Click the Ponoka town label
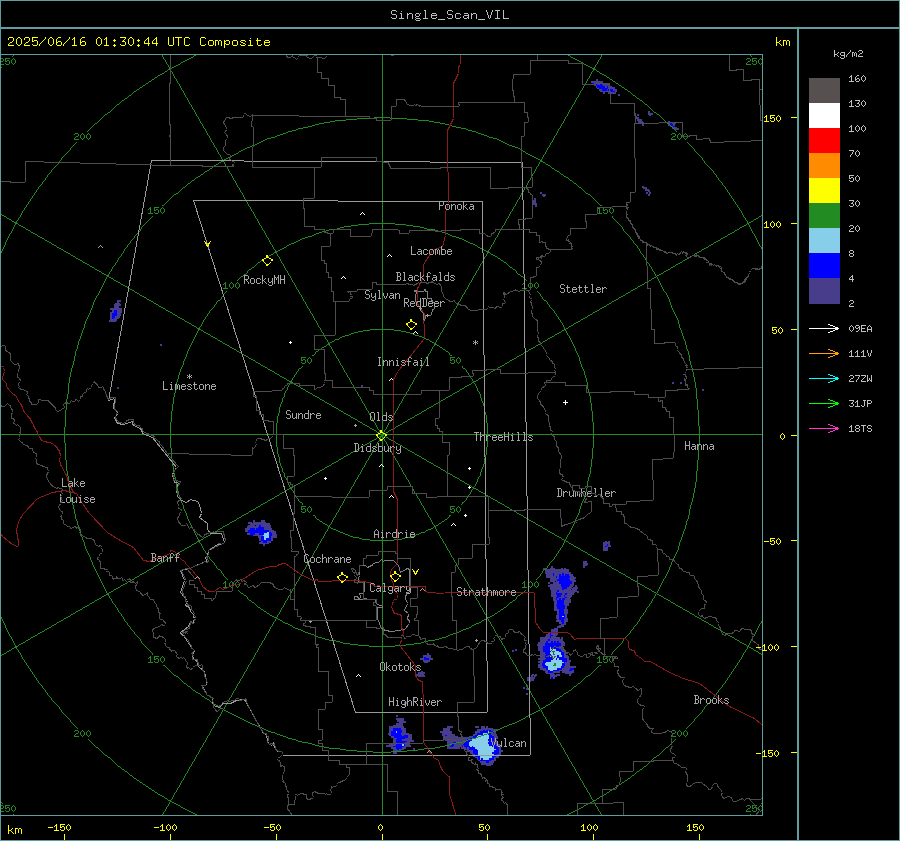The height and width of the screenshot is (841, 900). coord(456,206)
